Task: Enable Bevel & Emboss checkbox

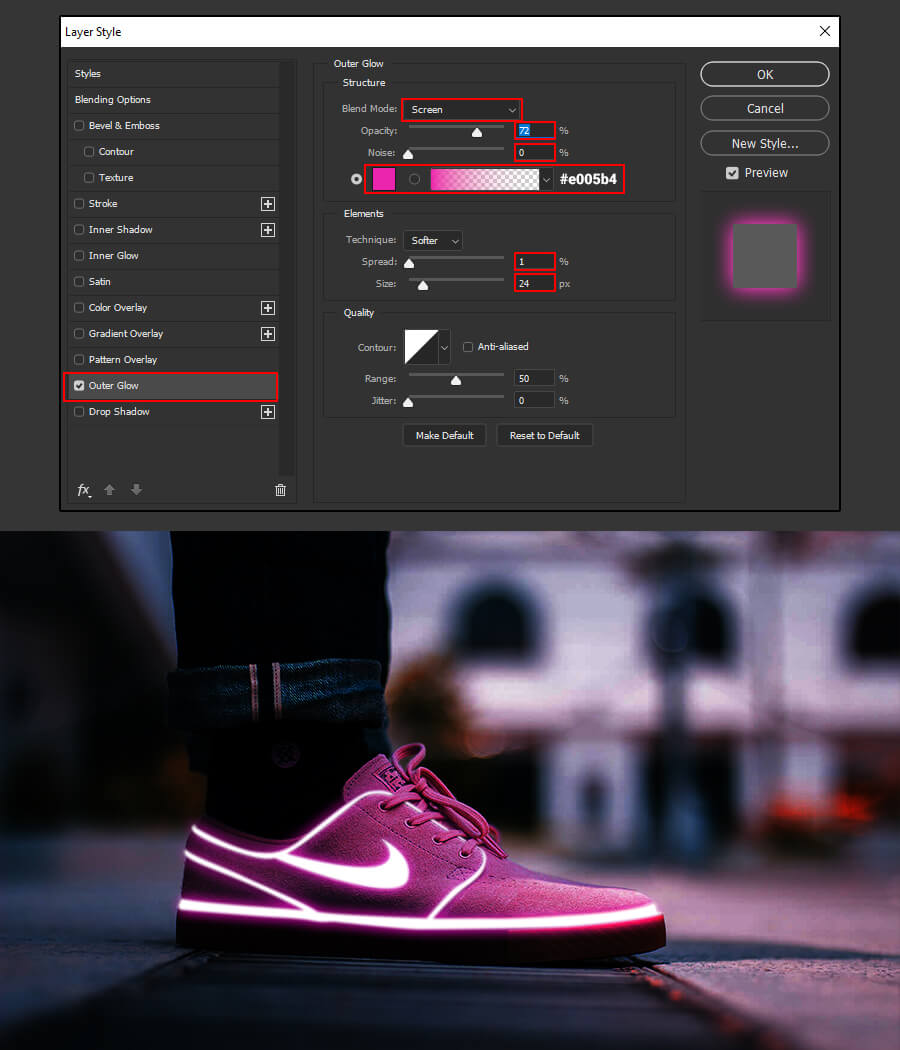Action: [79, 125]
